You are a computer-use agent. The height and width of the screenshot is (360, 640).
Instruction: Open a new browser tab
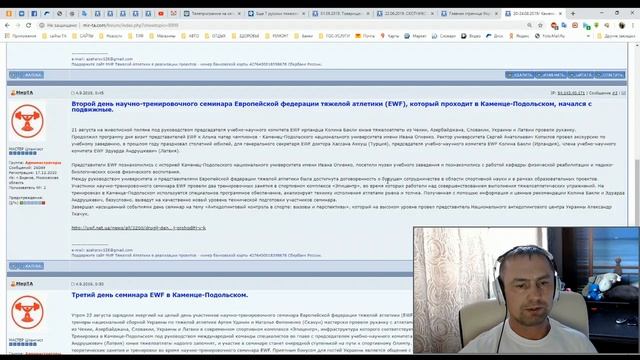point(573,13)
